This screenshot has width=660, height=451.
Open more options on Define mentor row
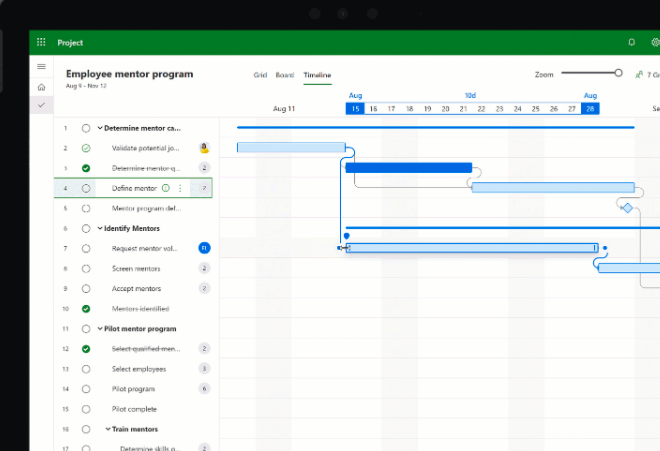coord(180,188)
